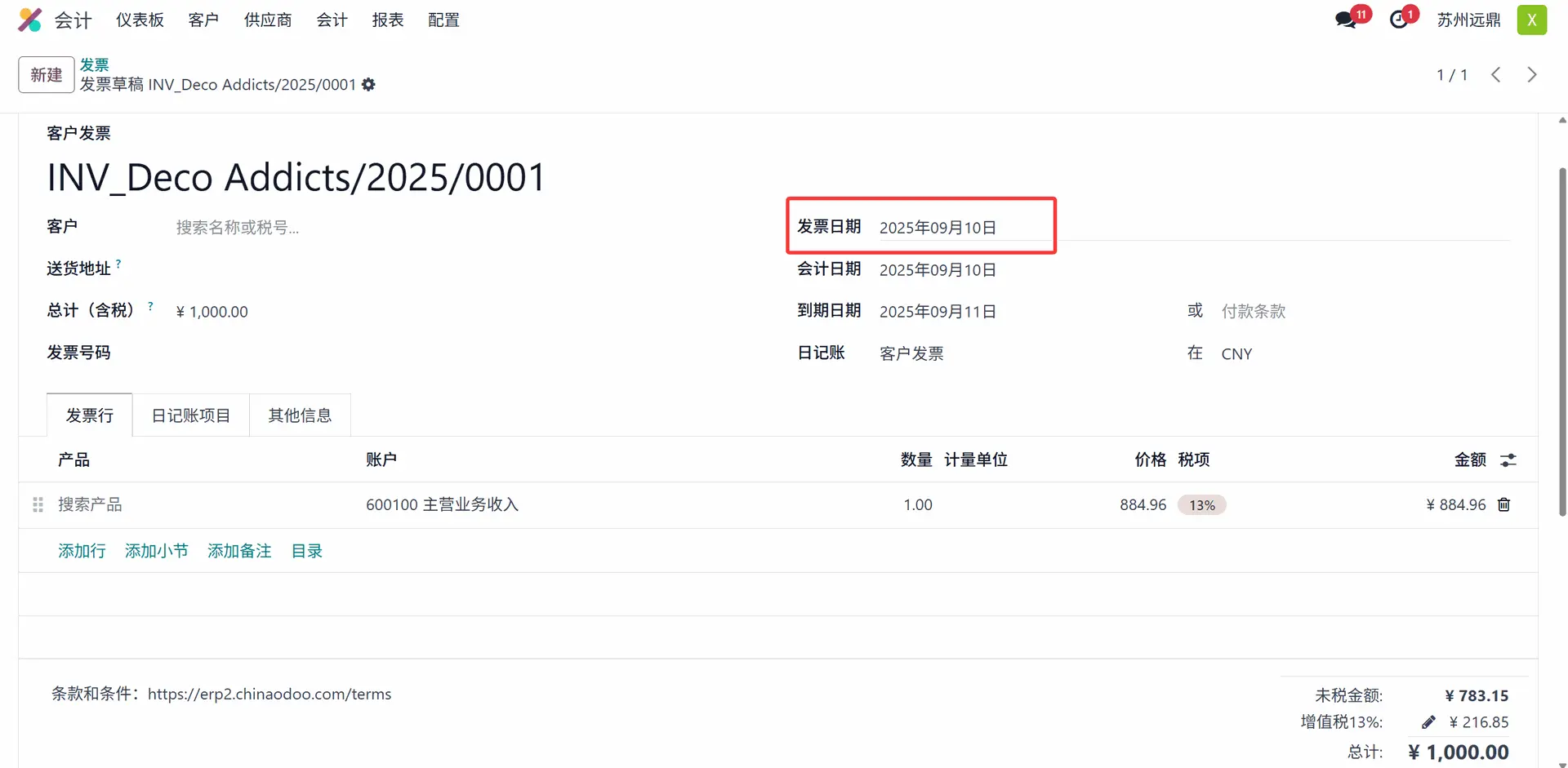This screenshot has width=1568, height=768.
Task: Open the activities clock icon
Action: click(1399, 20)
